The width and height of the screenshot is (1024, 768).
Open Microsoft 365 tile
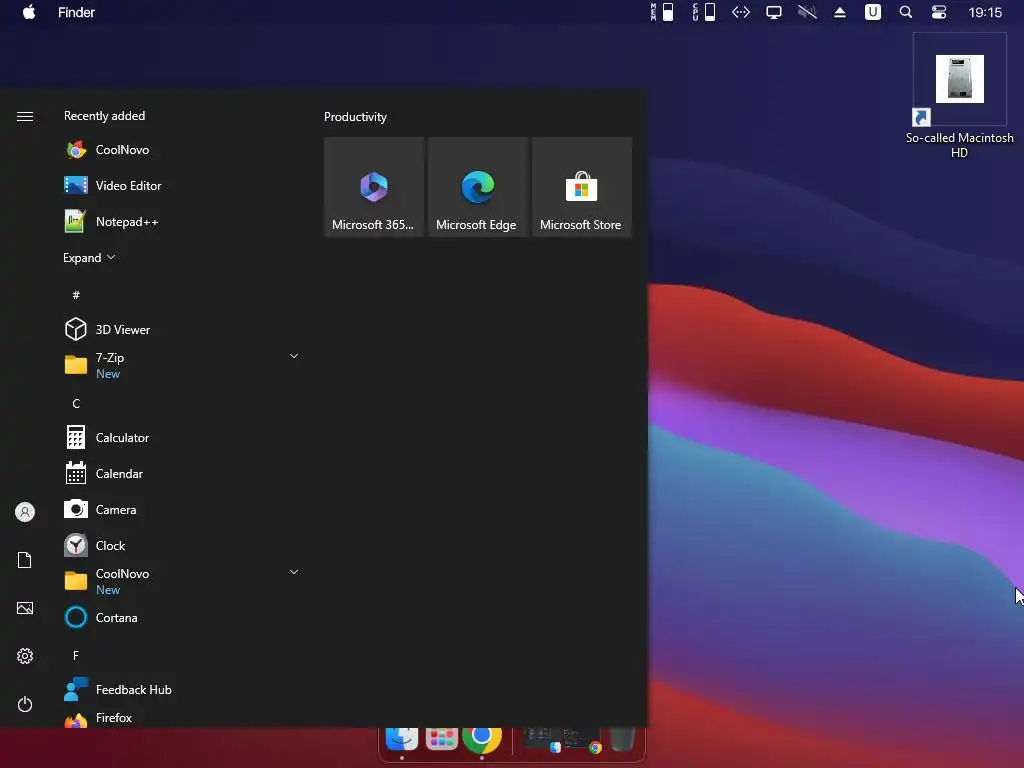tap(374, 187)
